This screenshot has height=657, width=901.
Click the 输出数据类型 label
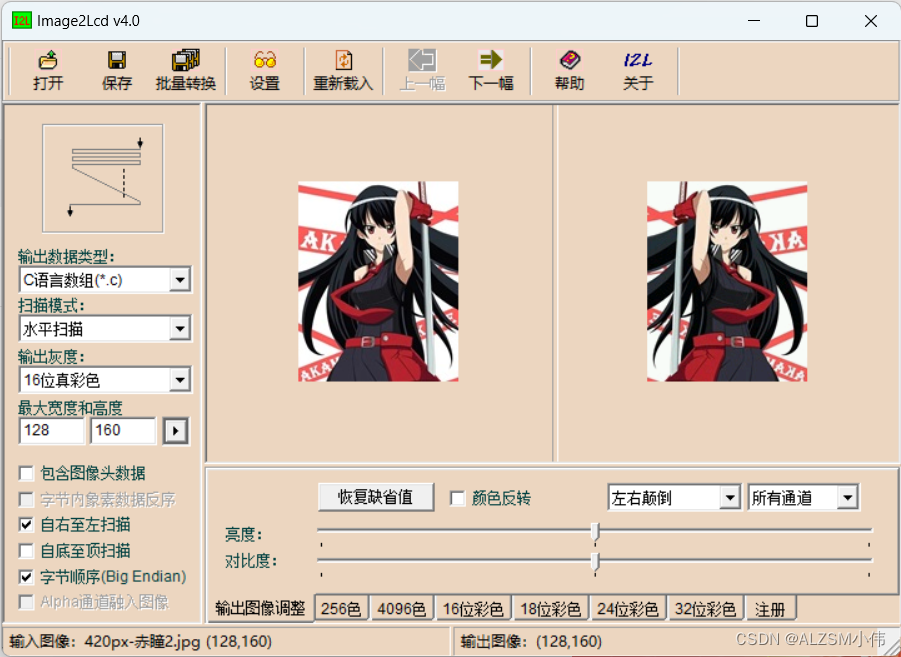(66, 256)
